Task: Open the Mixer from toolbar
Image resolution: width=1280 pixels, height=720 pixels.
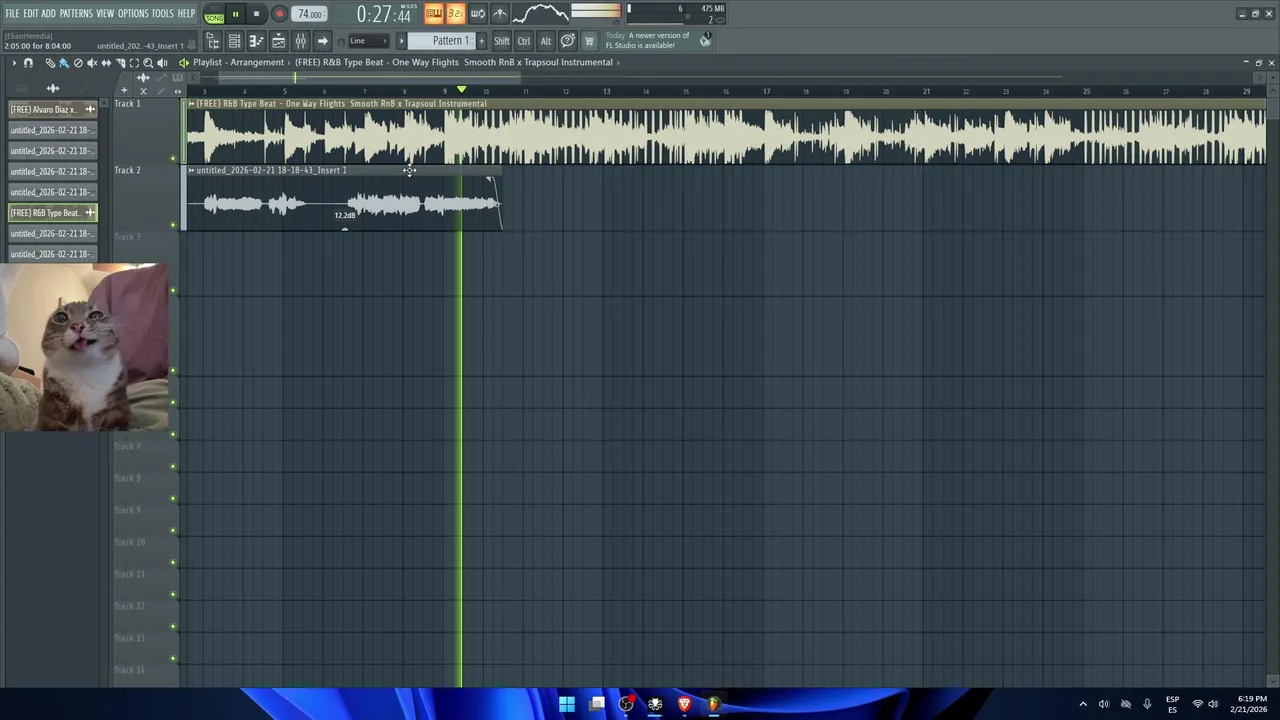Action: (x=300, y=41)
